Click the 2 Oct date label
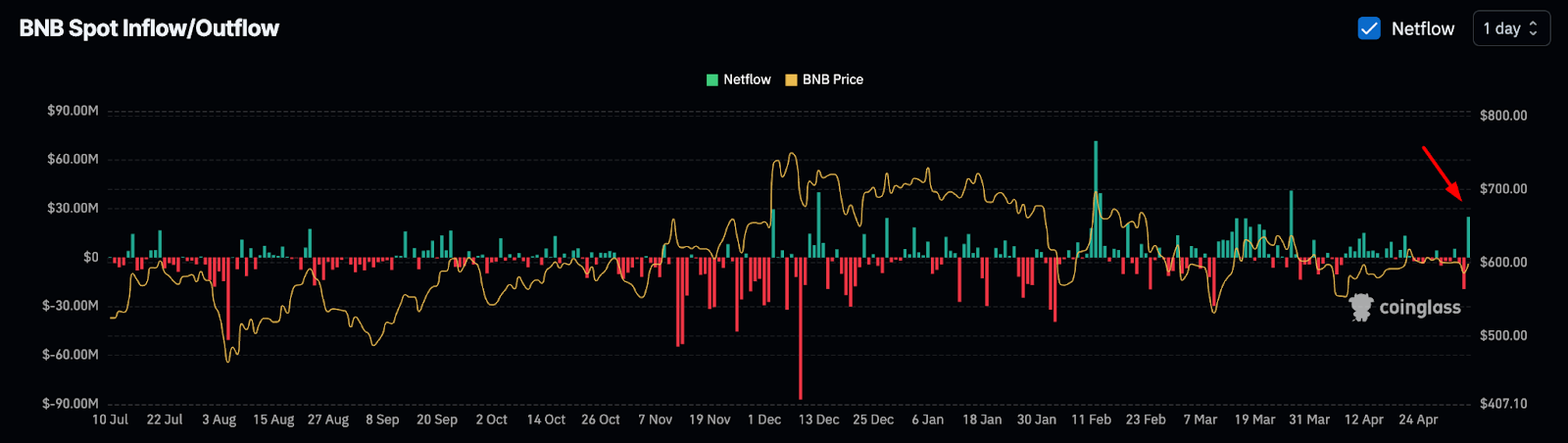The width and height of the screenshot is (1568, 443). point(492,419)
